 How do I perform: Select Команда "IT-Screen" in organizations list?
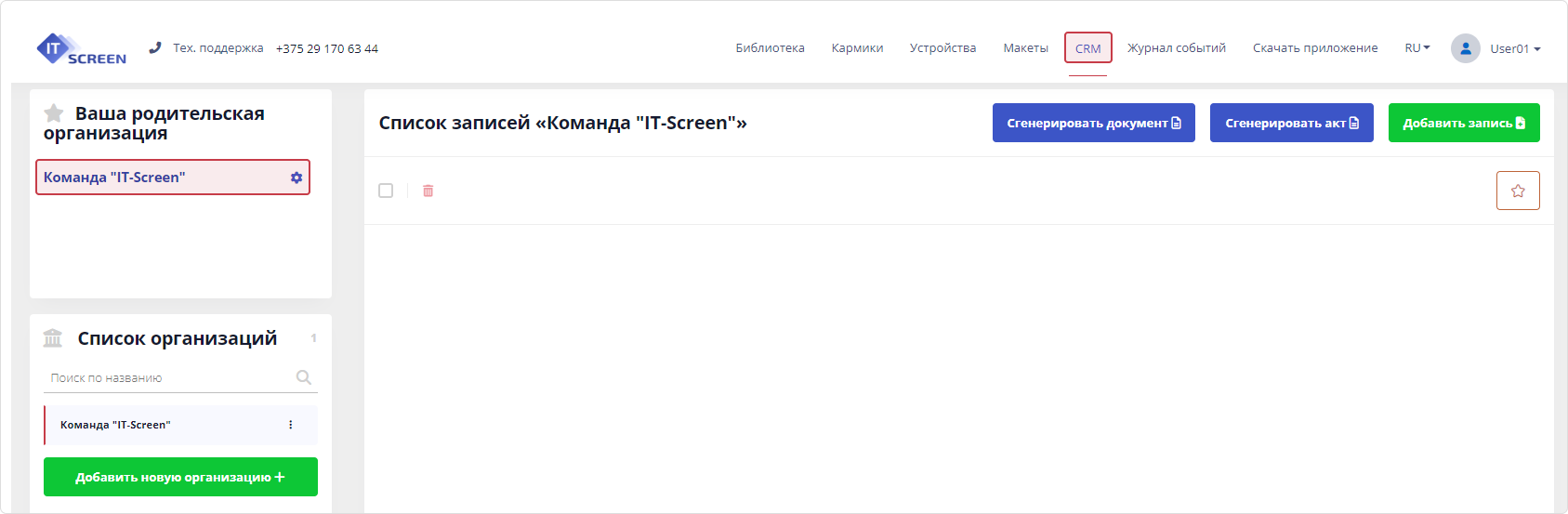point(180,425)
